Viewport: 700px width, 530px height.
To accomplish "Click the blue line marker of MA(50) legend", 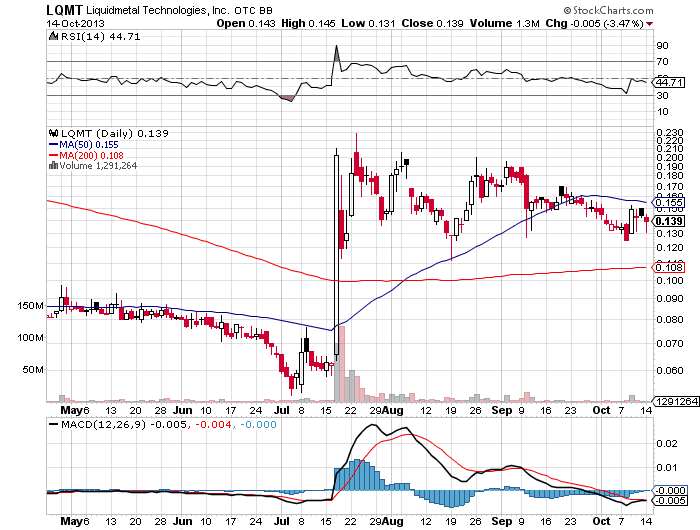I will (53, 145).
